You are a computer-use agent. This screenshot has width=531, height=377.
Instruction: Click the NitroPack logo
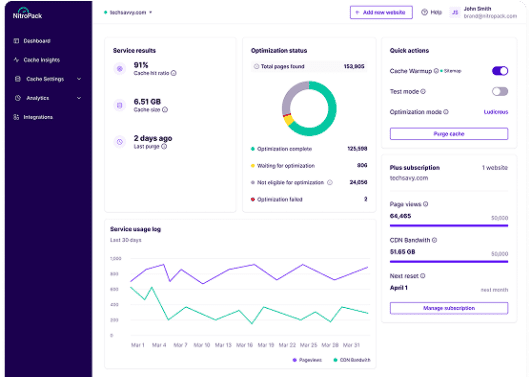pyautogui.click(x=27, y=13)
